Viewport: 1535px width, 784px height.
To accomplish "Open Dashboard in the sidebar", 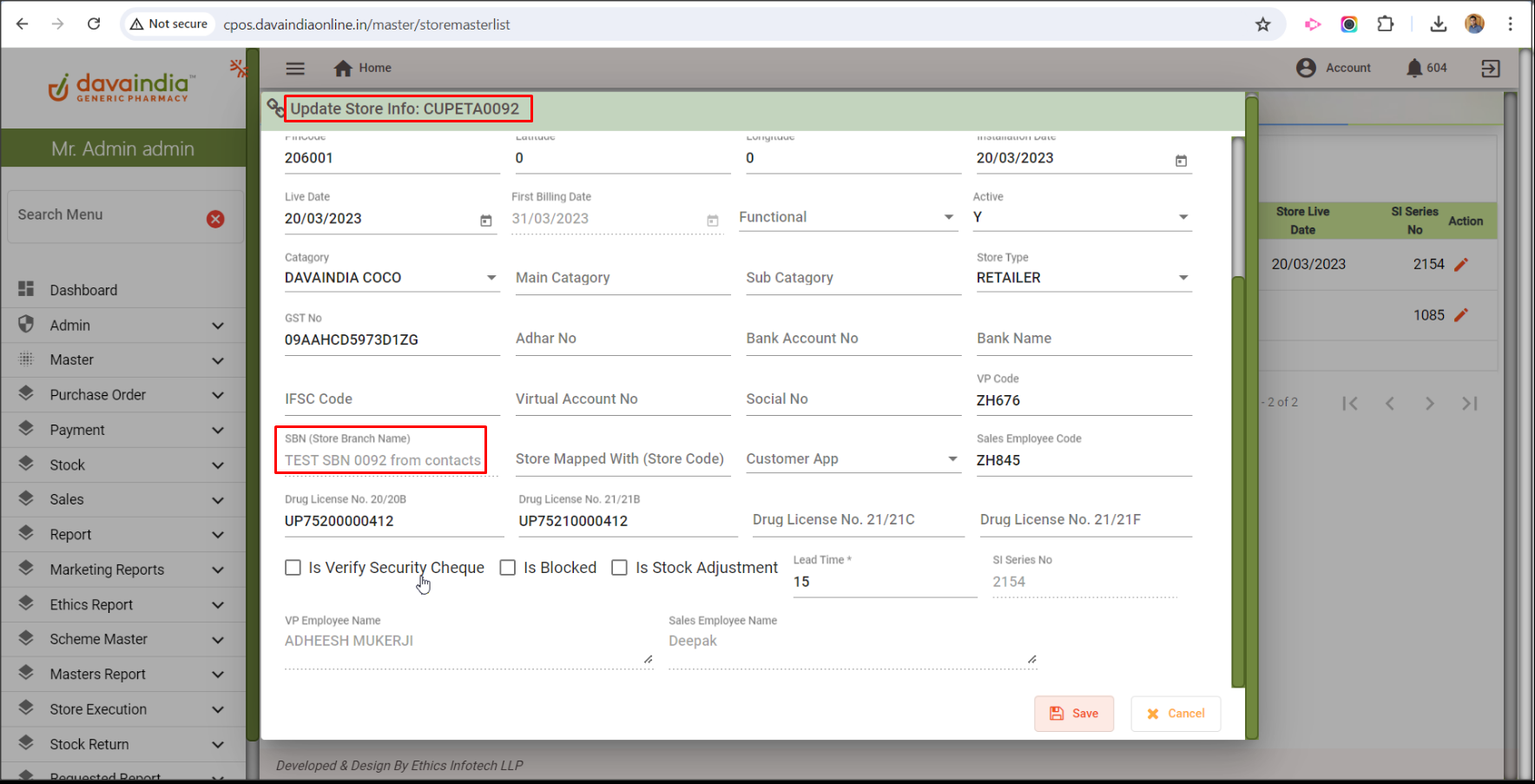I will [83, 290].
